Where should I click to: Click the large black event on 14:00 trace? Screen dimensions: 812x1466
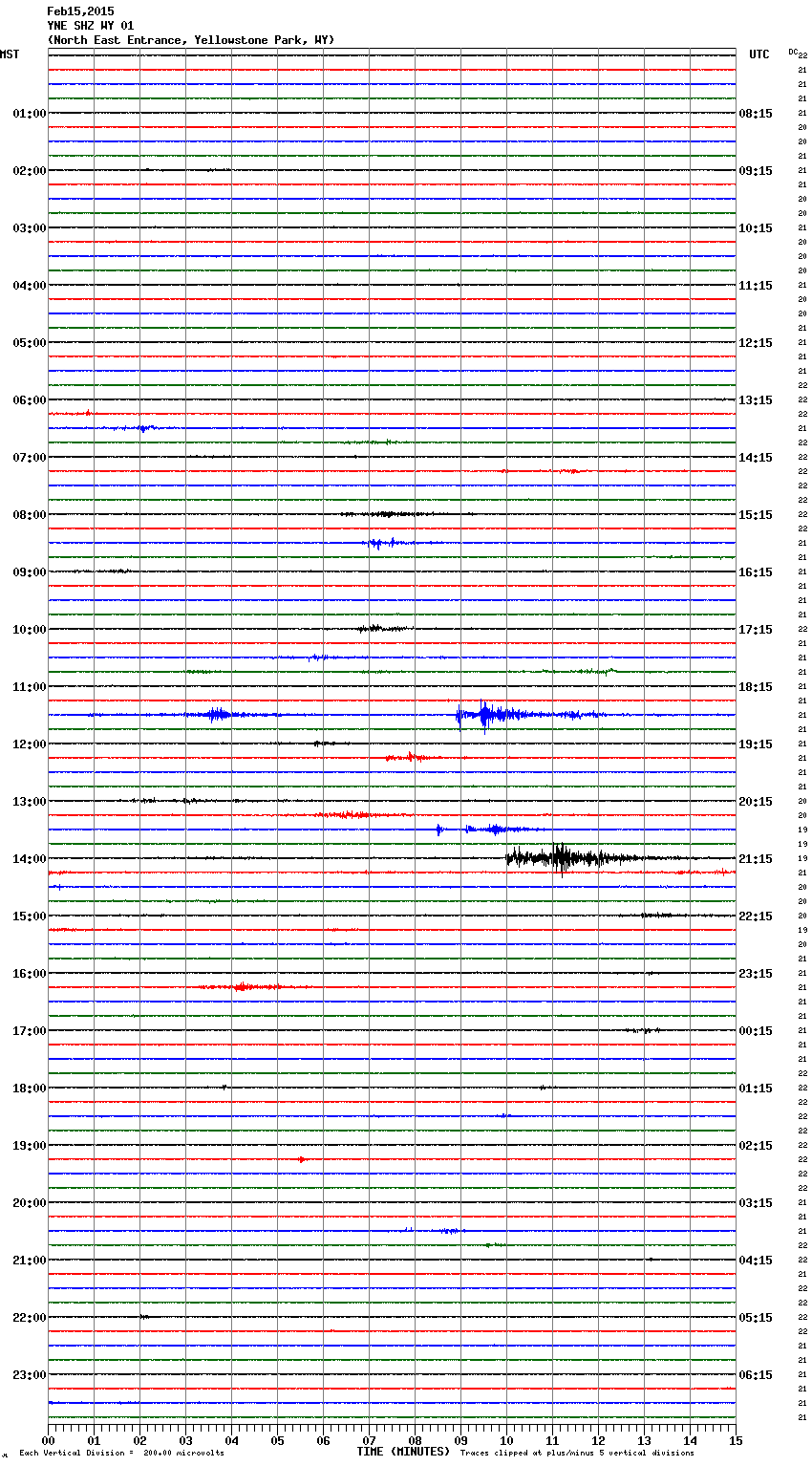(x=573, y=857)
